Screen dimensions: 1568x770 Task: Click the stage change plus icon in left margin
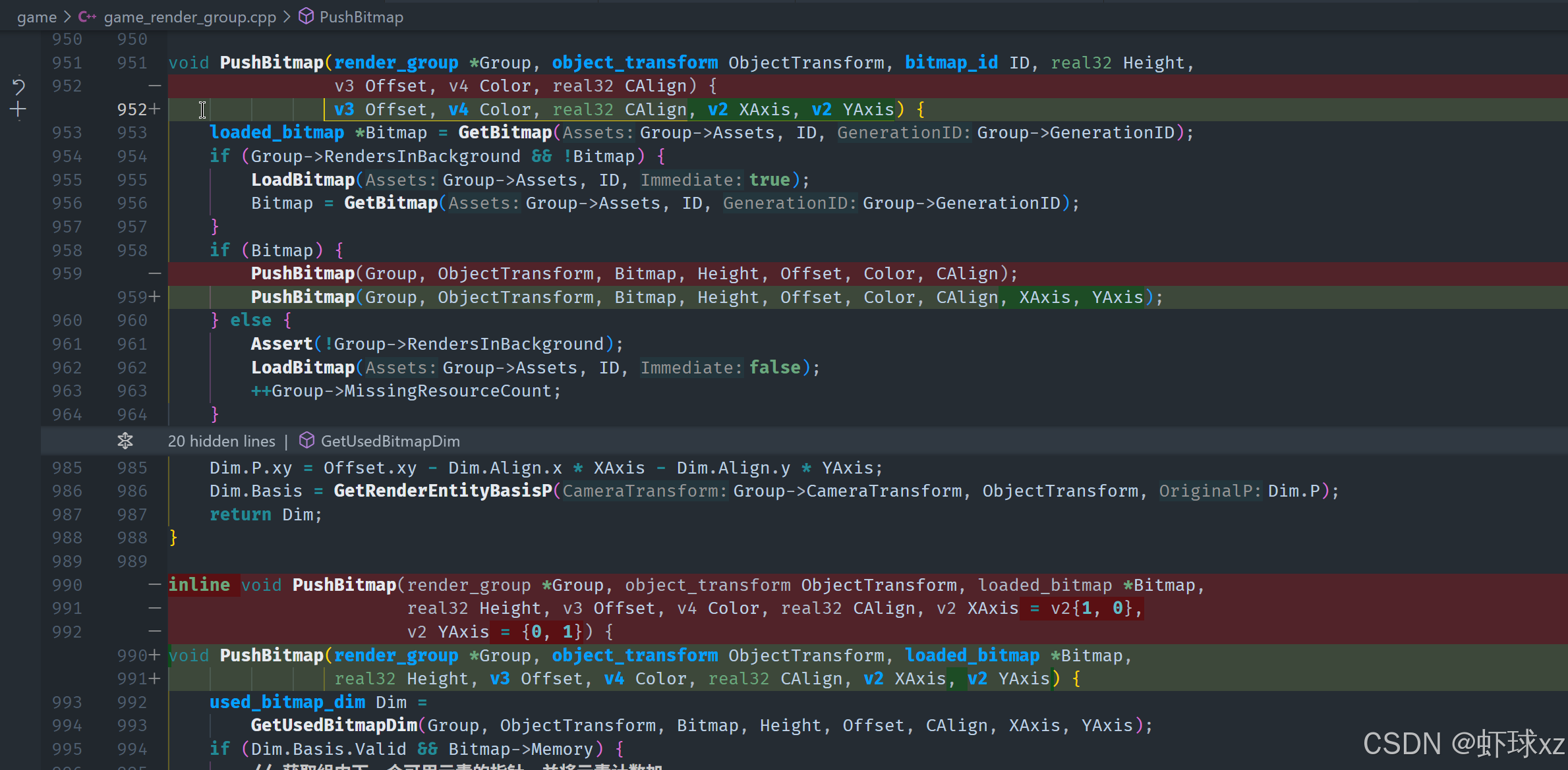click(18, 110)
